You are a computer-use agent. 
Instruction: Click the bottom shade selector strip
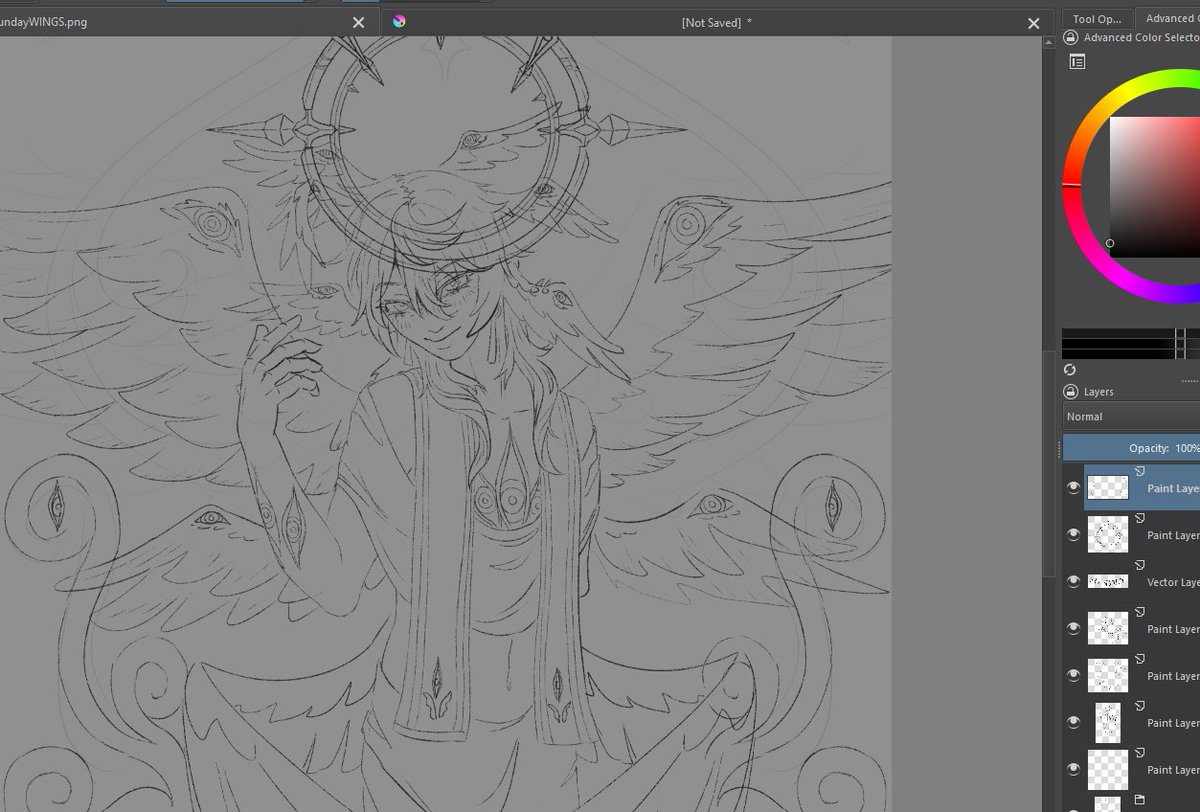1130,353
